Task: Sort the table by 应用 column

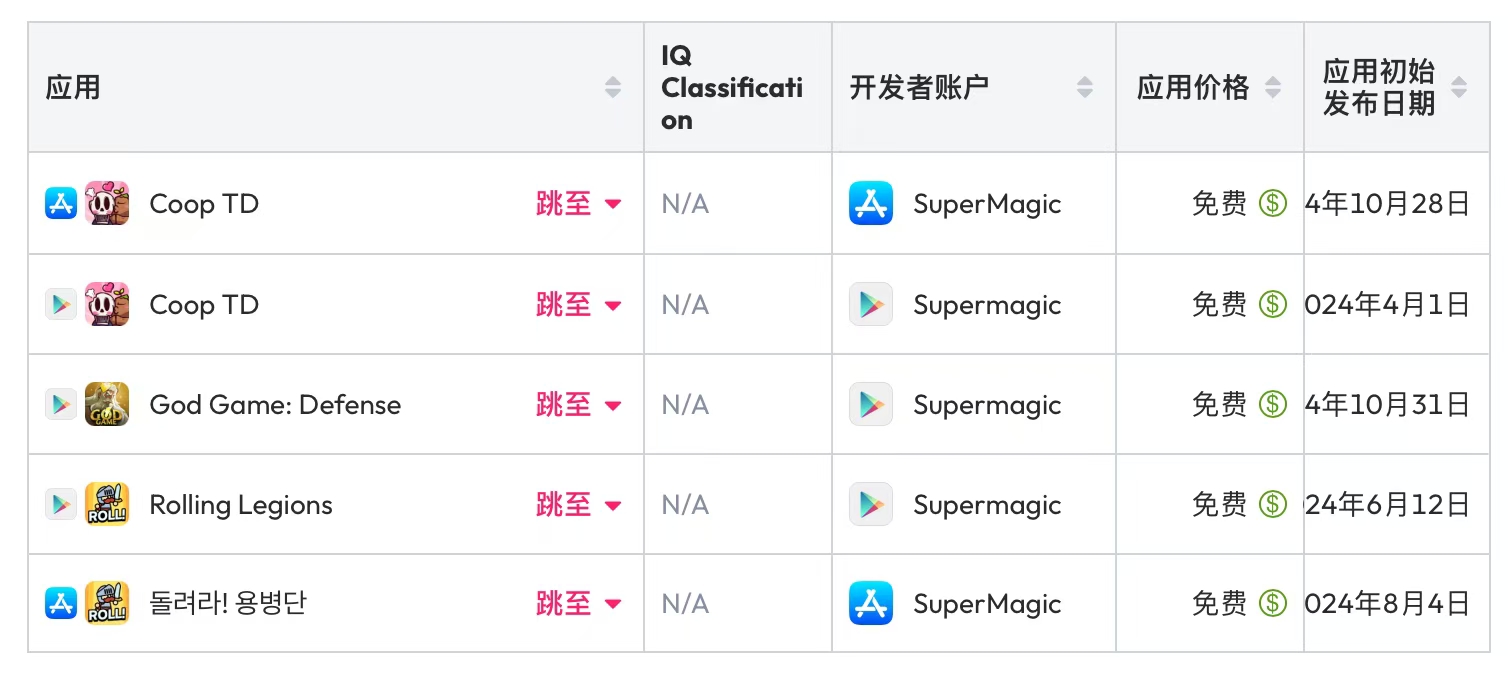Action: 613,88
